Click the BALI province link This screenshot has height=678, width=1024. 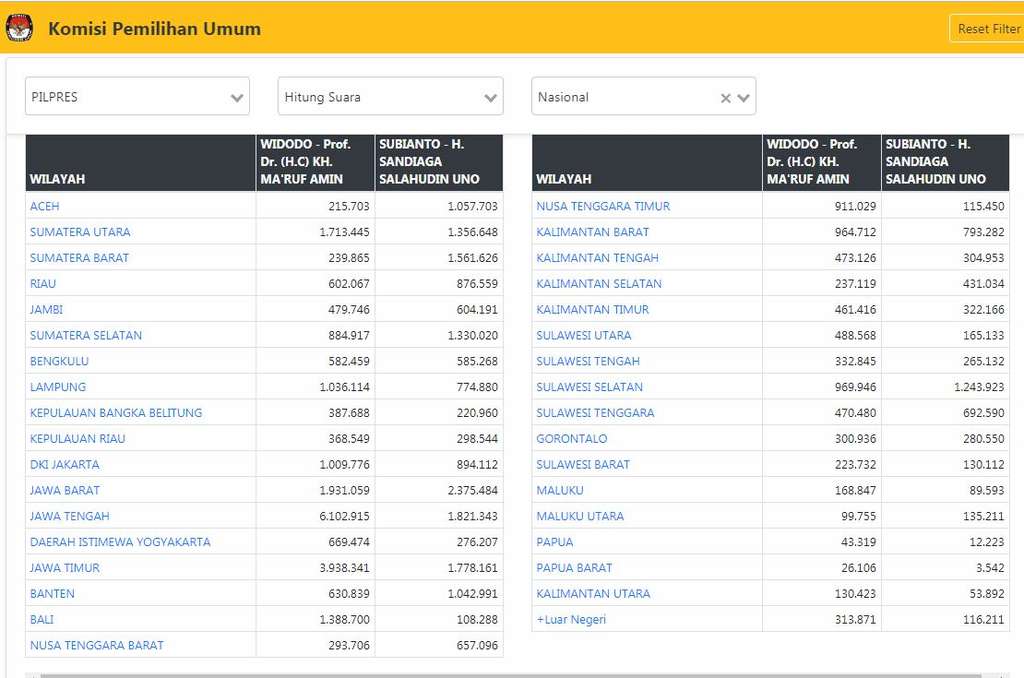click(x=42, y=620)
